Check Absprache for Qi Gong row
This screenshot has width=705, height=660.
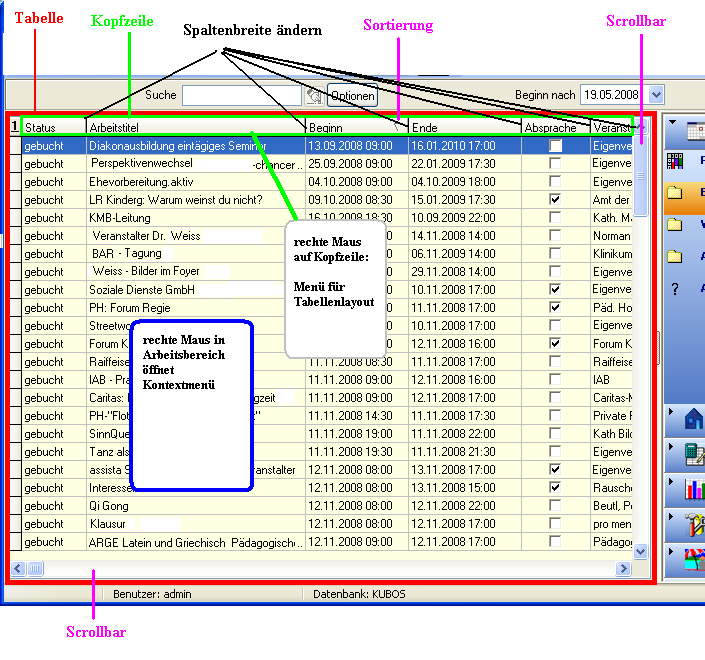(x=556, y=505)
